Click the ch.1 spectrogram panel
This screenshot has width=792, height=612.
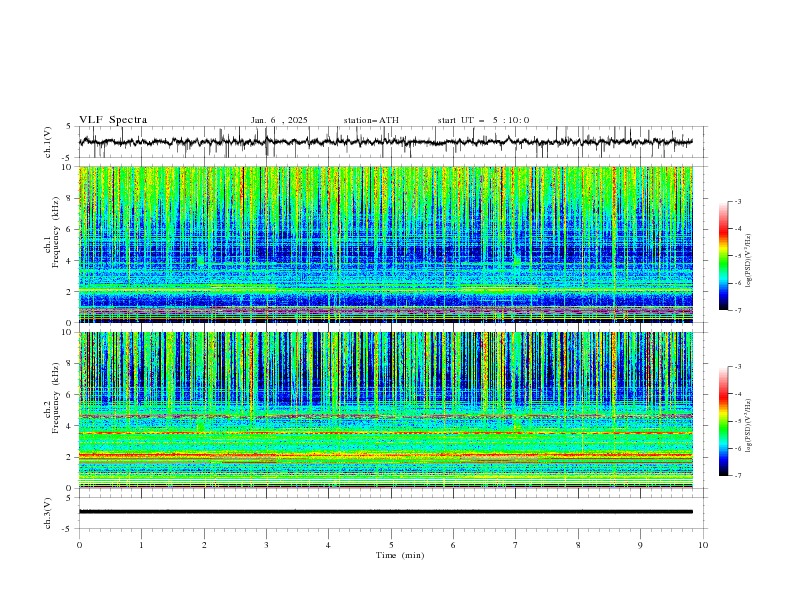[386, 244]
